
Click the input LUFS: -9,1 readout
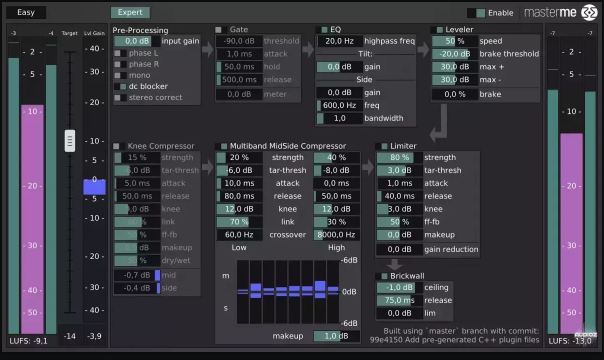[x=29, y=341]
